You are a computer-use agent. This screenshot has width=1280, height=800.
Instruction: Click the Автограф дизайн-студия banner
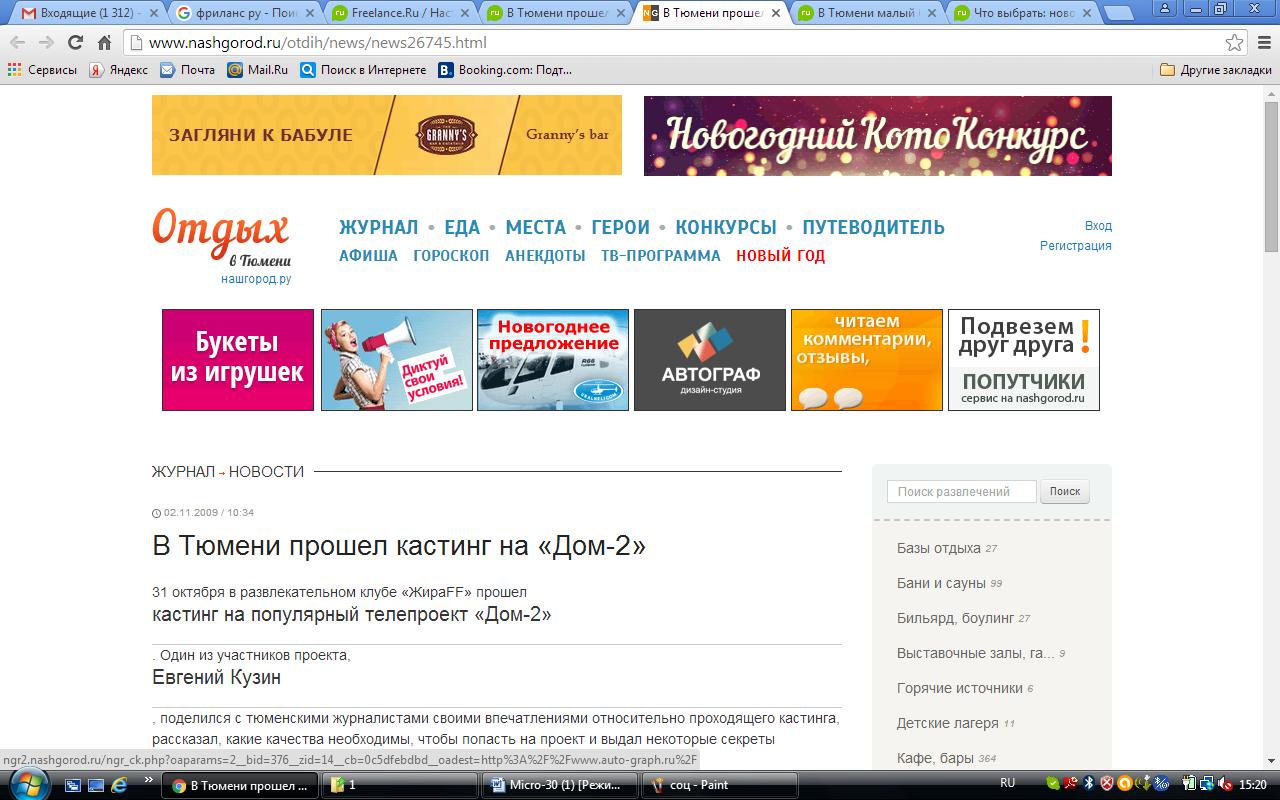pyautogui.click(x=710, y=360)
